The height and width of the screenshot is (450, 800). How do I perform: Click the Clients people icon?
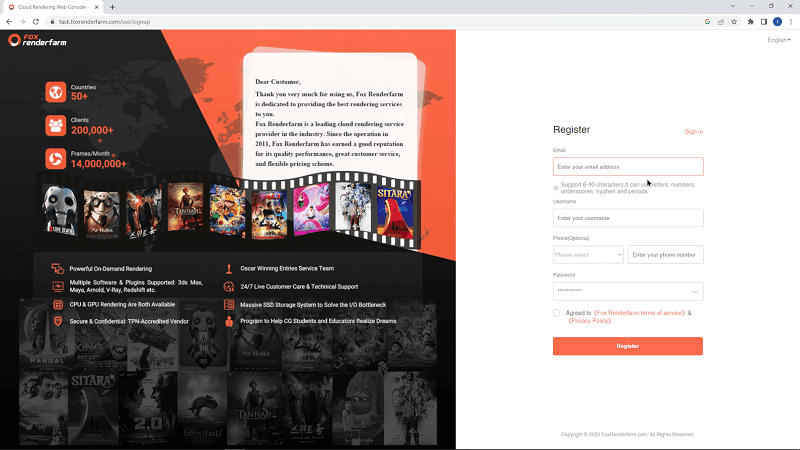[55, 125]
